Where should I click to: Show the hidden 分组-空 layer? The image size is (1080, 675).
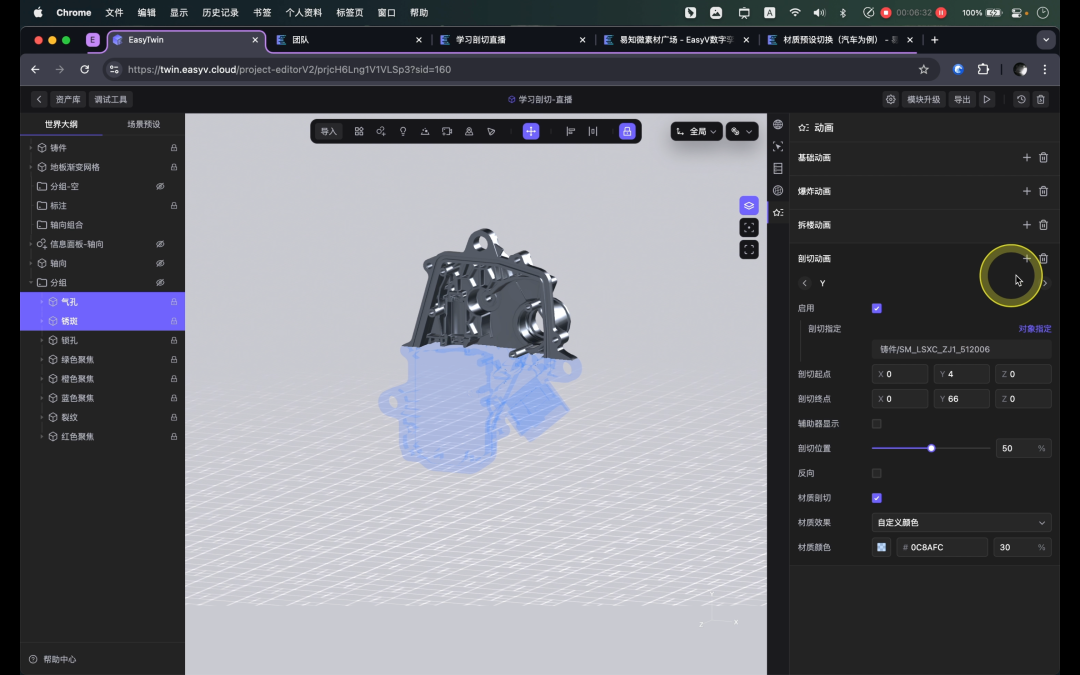[x=160, y=187]
